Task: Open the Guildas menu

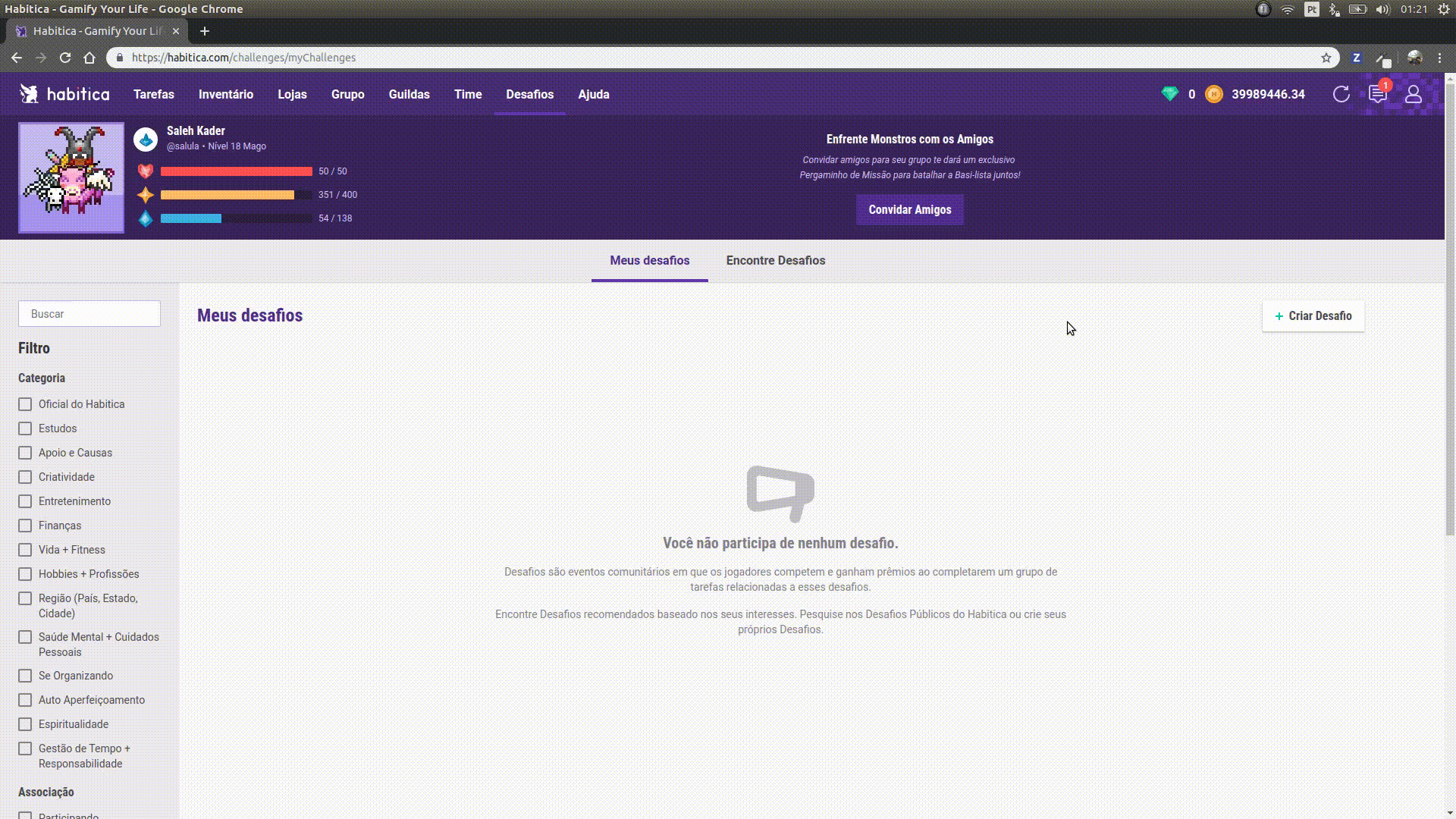Action: tap(409, 94)
